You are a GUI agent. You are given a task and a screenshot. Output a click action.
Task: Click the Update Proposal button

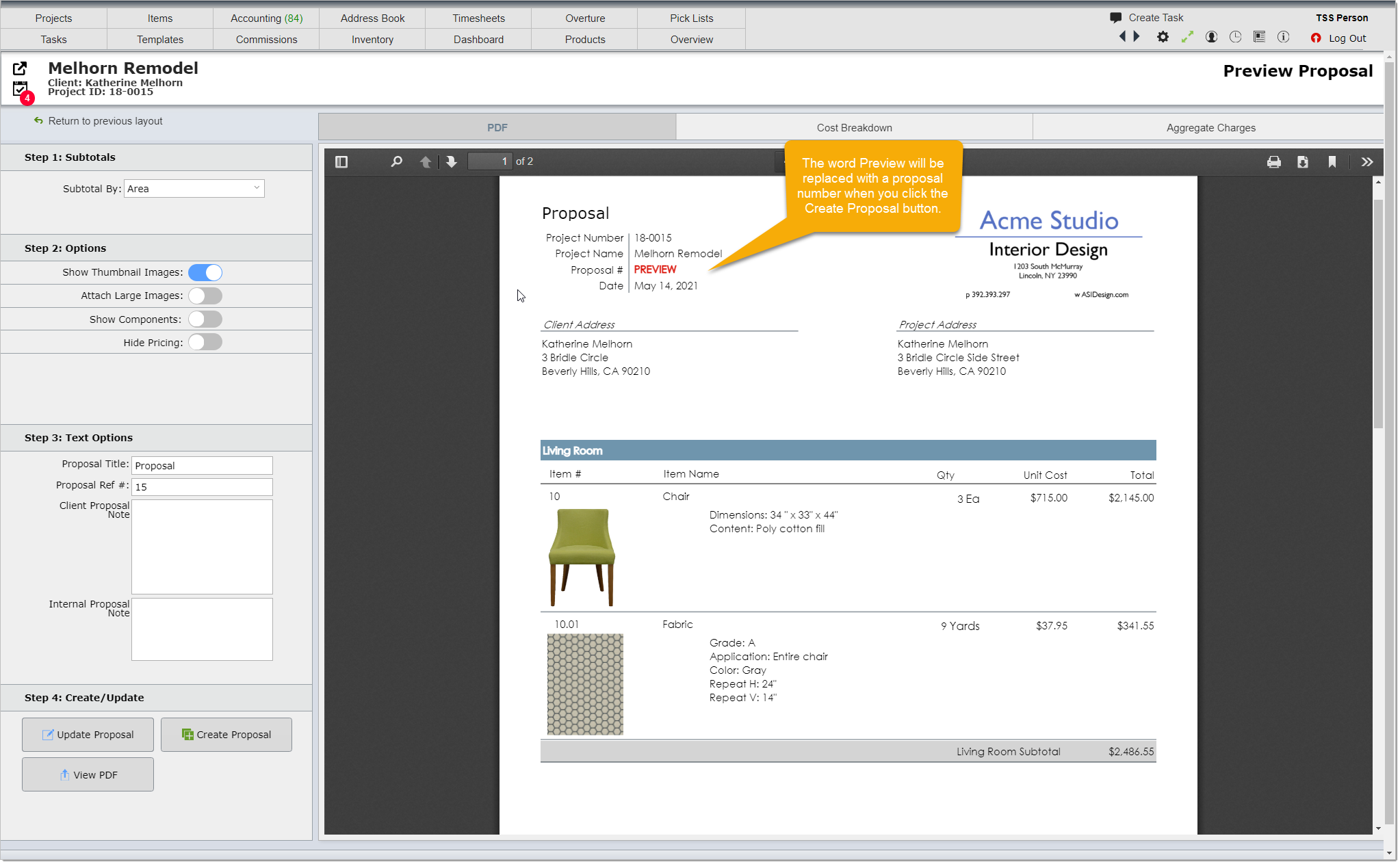tap(88, 734)
